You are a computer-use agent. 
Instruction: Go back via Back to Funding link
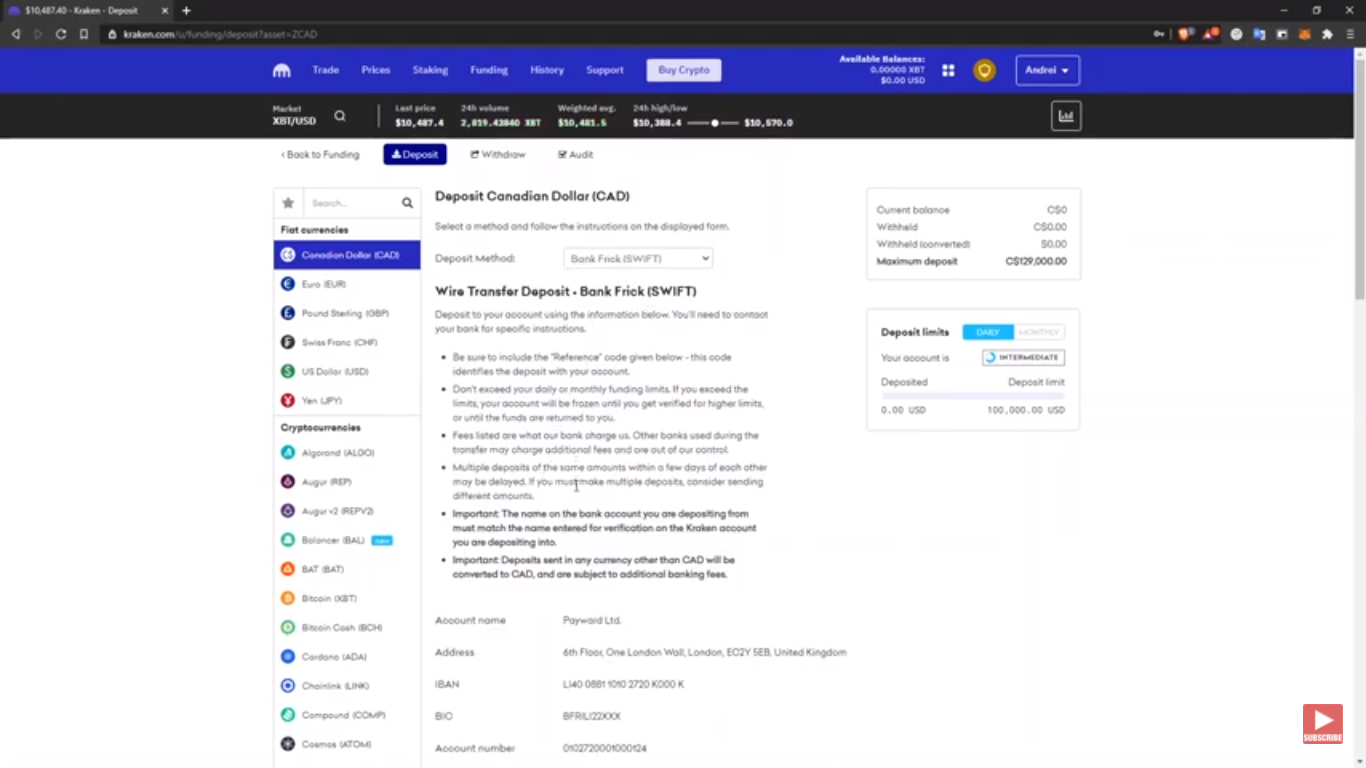[x=320, y=155]
